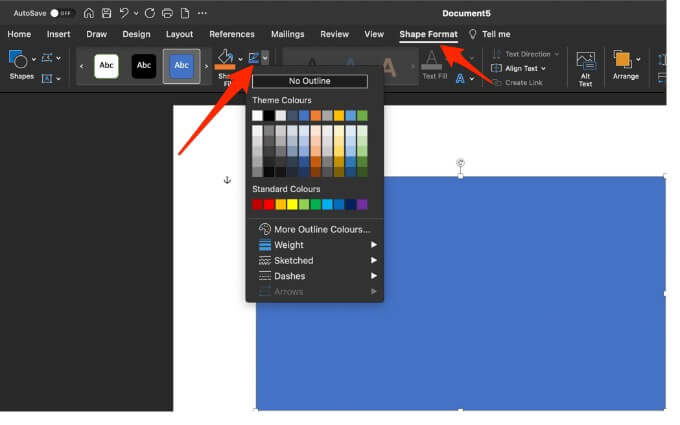
Task: Pick purple standard colour swatch
Action: click(x=362, y=204)
